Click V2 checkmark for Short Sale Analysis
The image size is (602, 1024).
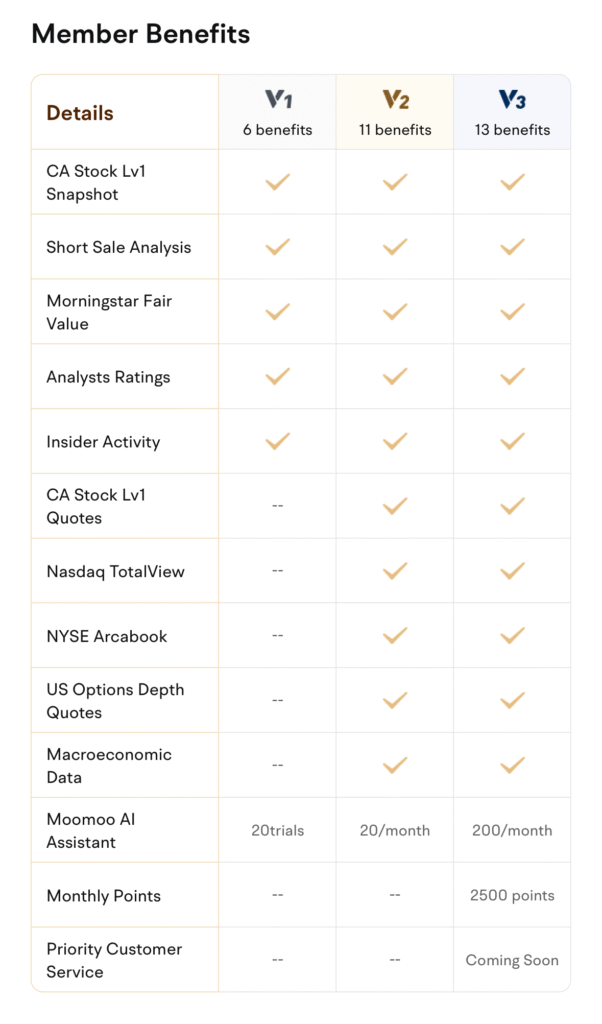(x=395, y=247)
